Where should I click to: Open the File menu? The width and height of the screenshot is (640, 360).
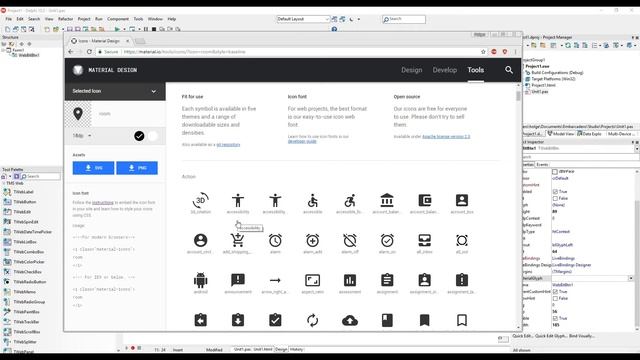(9, 19)
